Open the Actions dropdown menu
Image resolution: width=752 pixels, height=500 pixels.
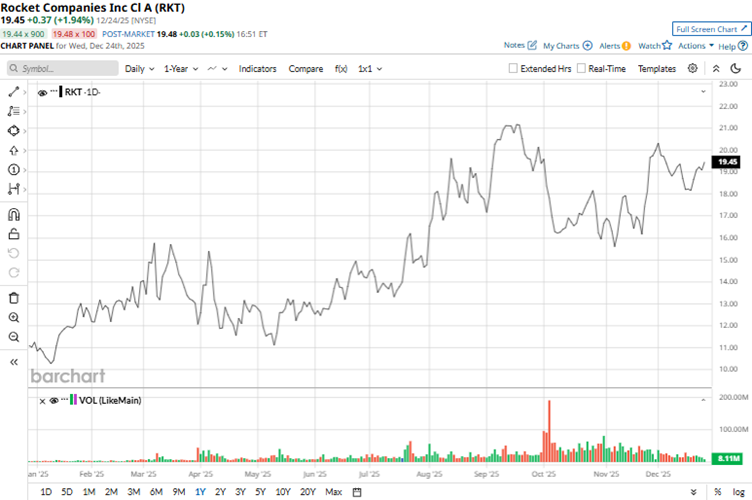[x=696, y=46]
